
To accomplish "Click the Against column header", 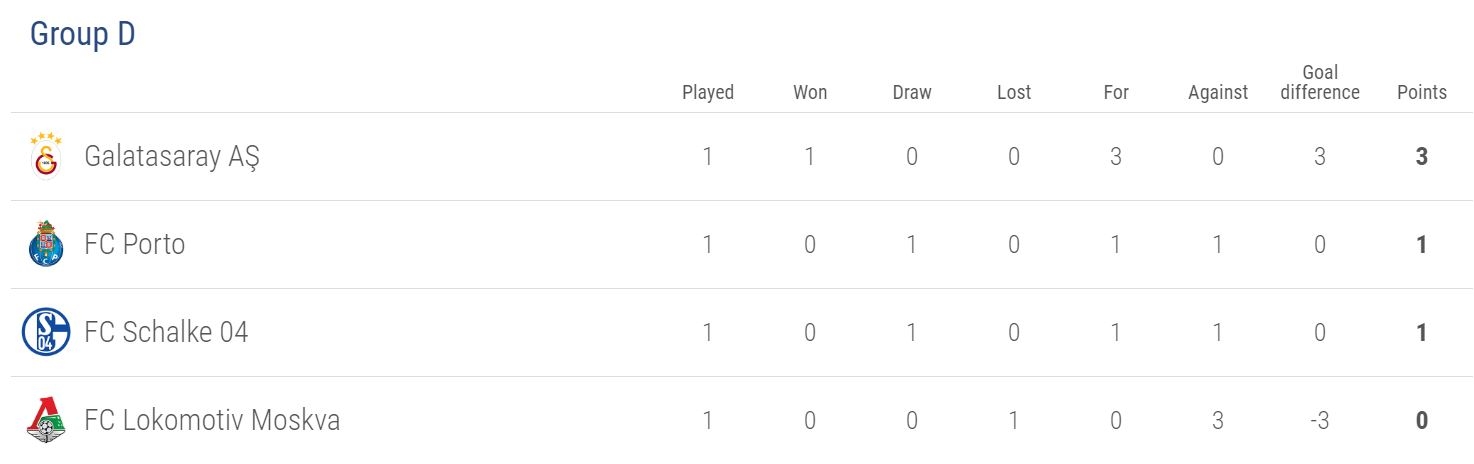I will pos(1218,92).
